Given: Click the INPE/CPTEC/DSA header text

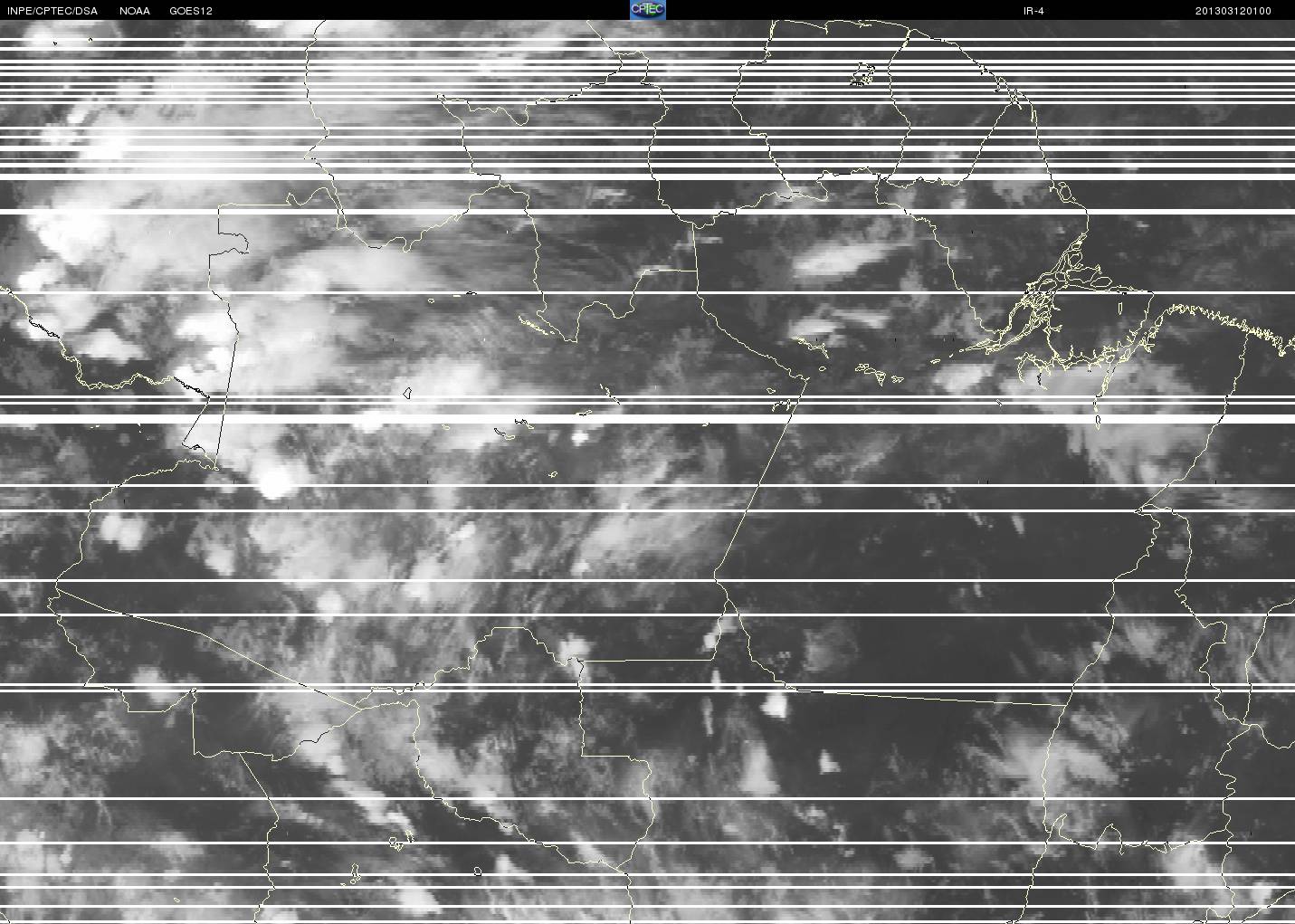Looking at the screenshot, I should tap(52, 11).
